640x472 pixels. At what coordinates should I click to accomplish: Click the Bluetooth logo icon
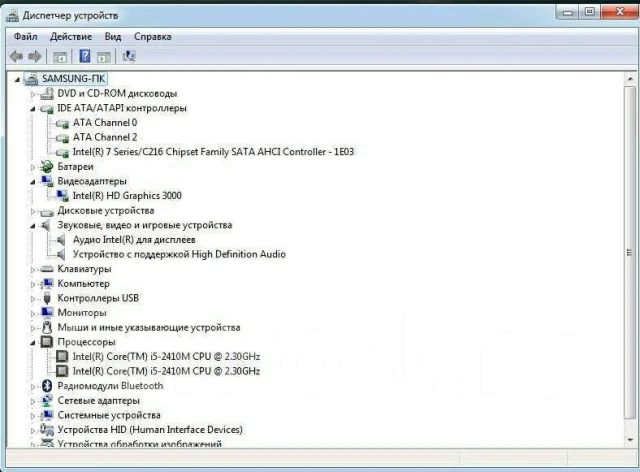[47, 386]
